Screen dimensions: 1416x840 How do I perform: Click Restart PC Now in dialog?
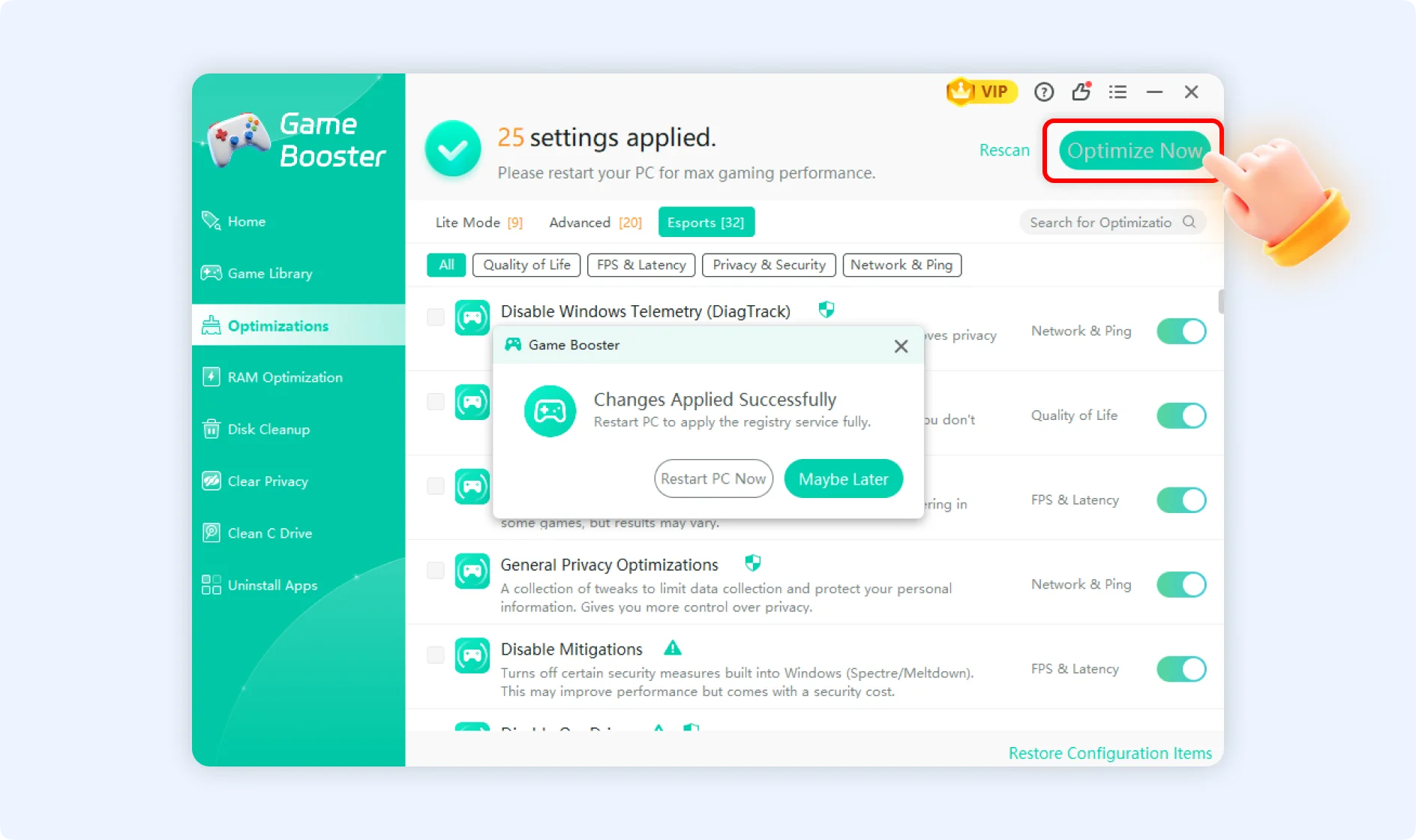point(713,478)
